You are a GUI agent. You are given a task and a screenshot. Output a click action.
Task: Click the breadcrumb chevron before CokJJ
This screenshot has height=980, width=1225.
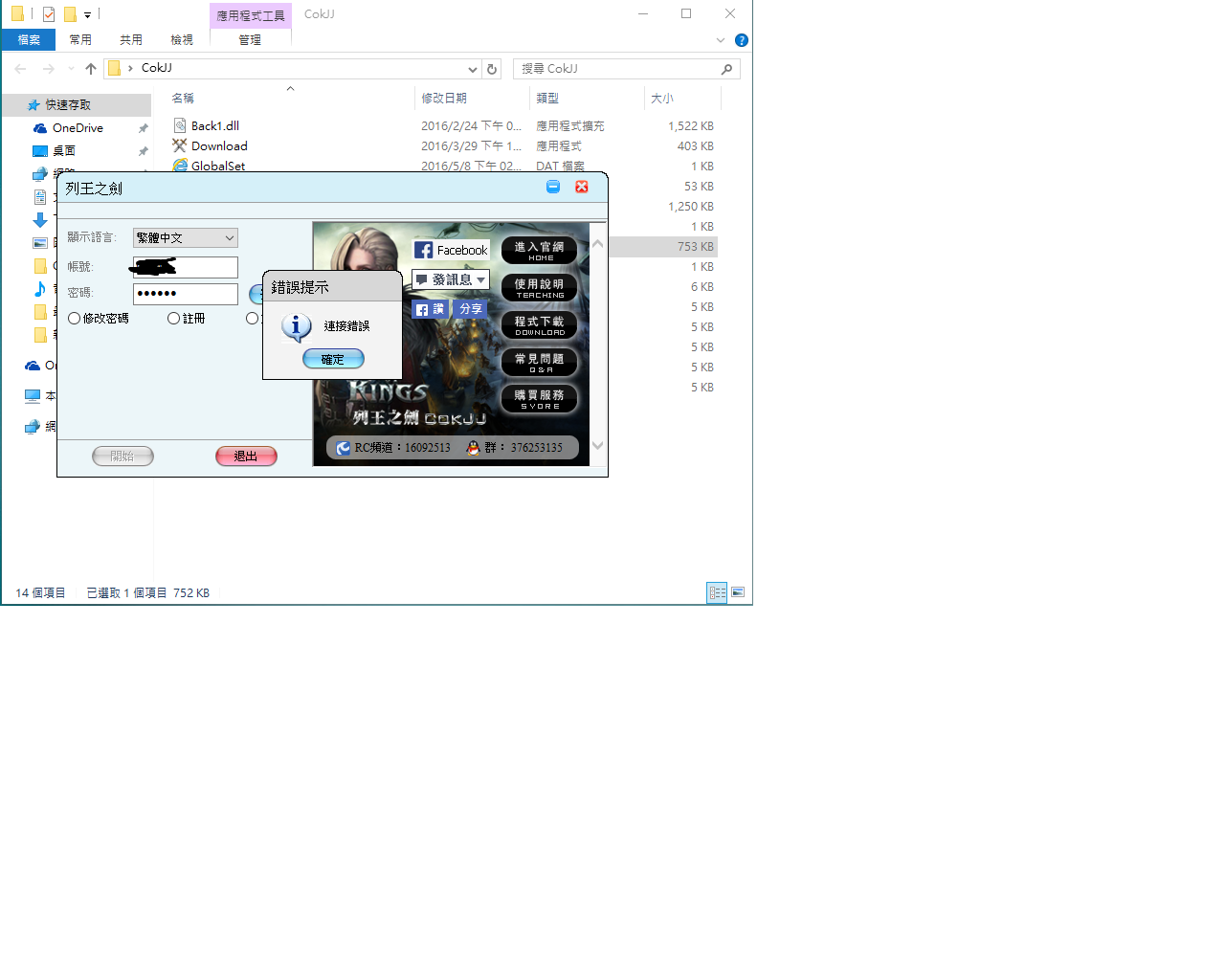point(130,68)
